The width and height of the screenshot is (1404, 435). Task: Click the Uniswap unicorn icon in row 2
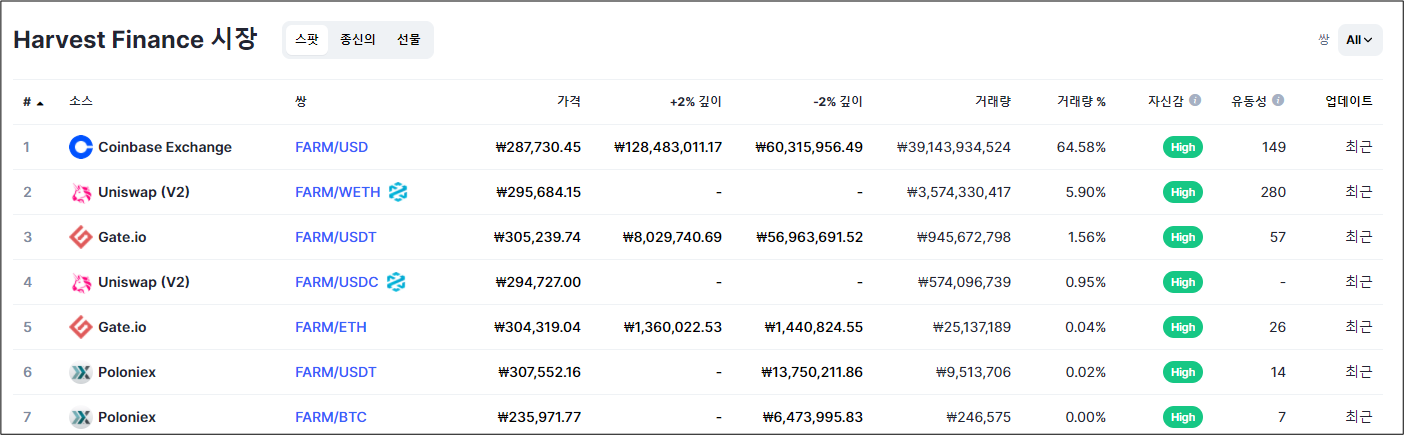click(81, 192)
